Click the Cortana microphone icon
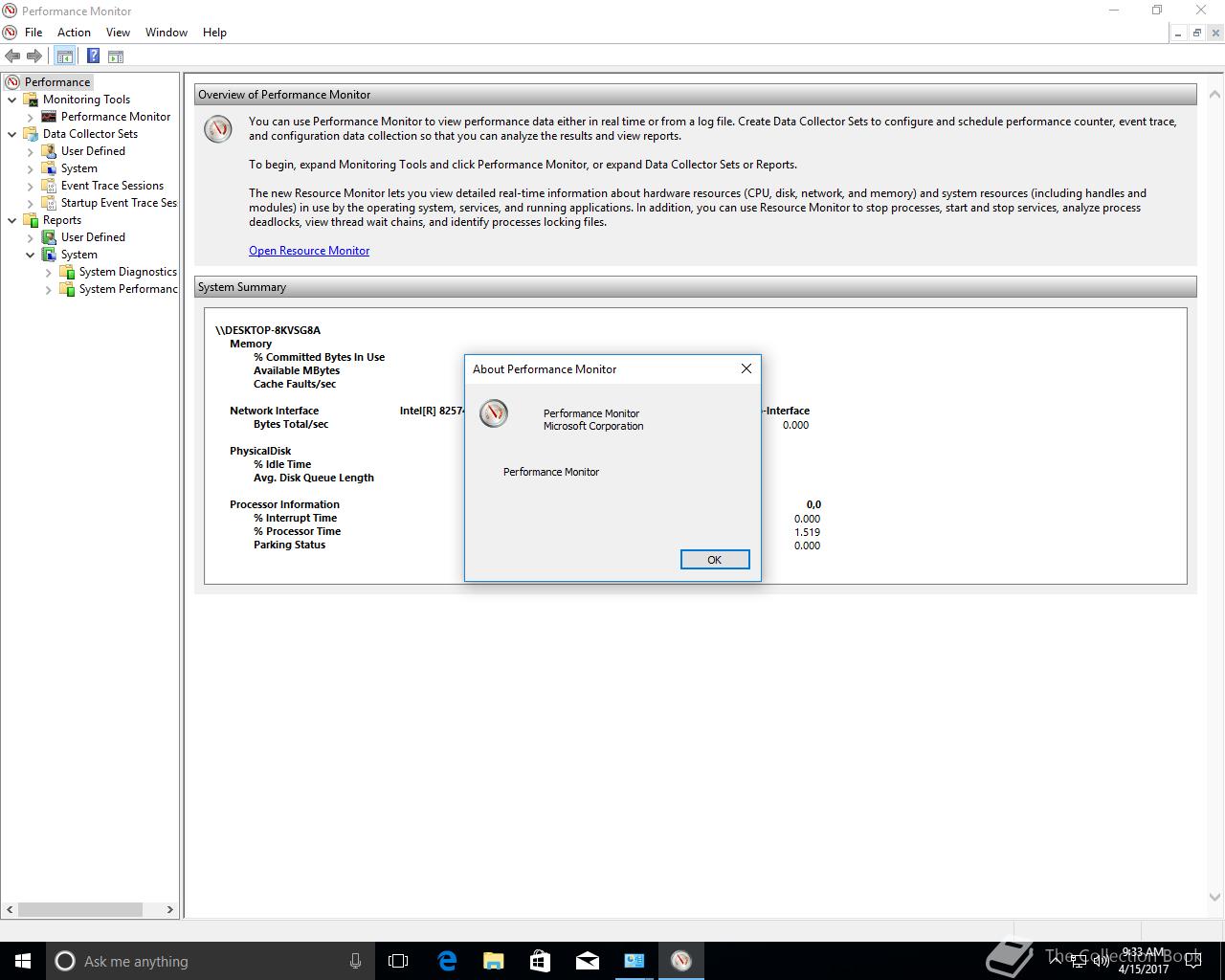 pos(355,961)
